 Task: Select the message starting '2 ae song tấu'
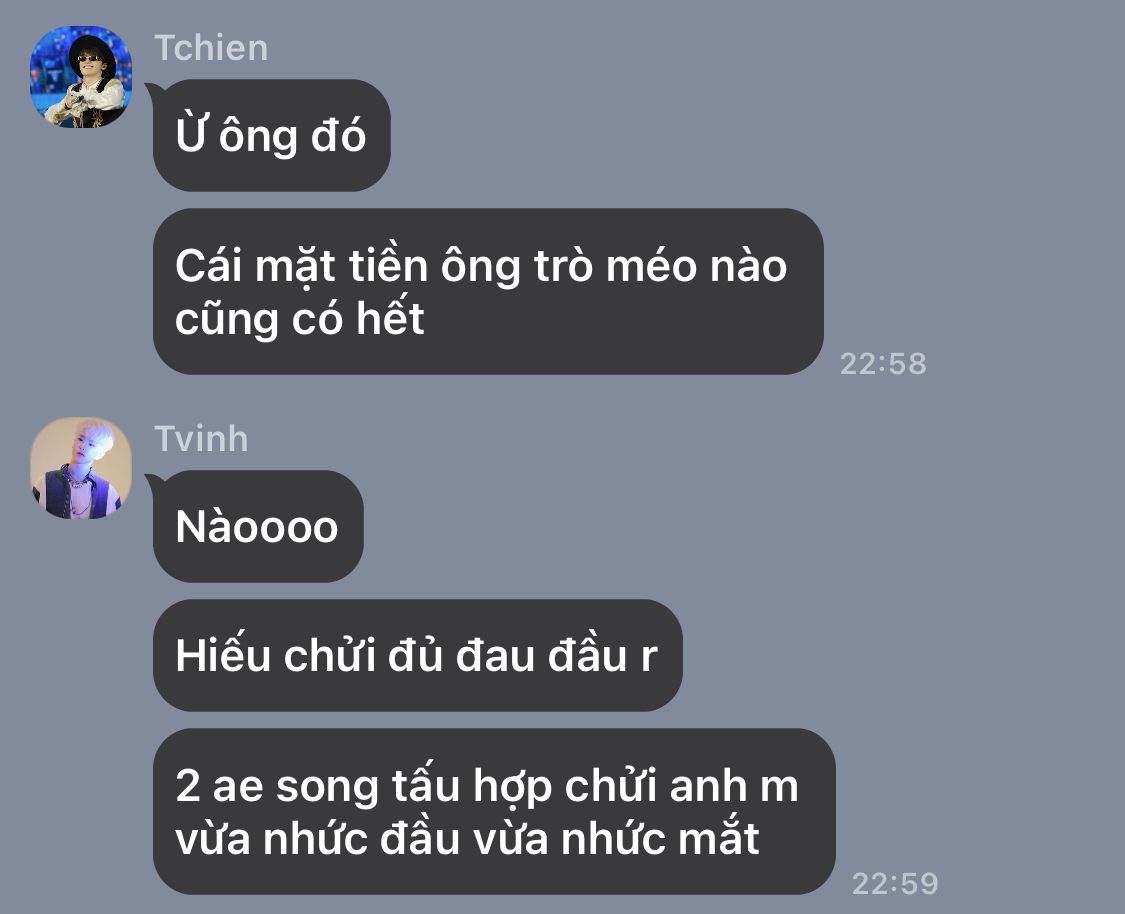(x=494, y=811)
